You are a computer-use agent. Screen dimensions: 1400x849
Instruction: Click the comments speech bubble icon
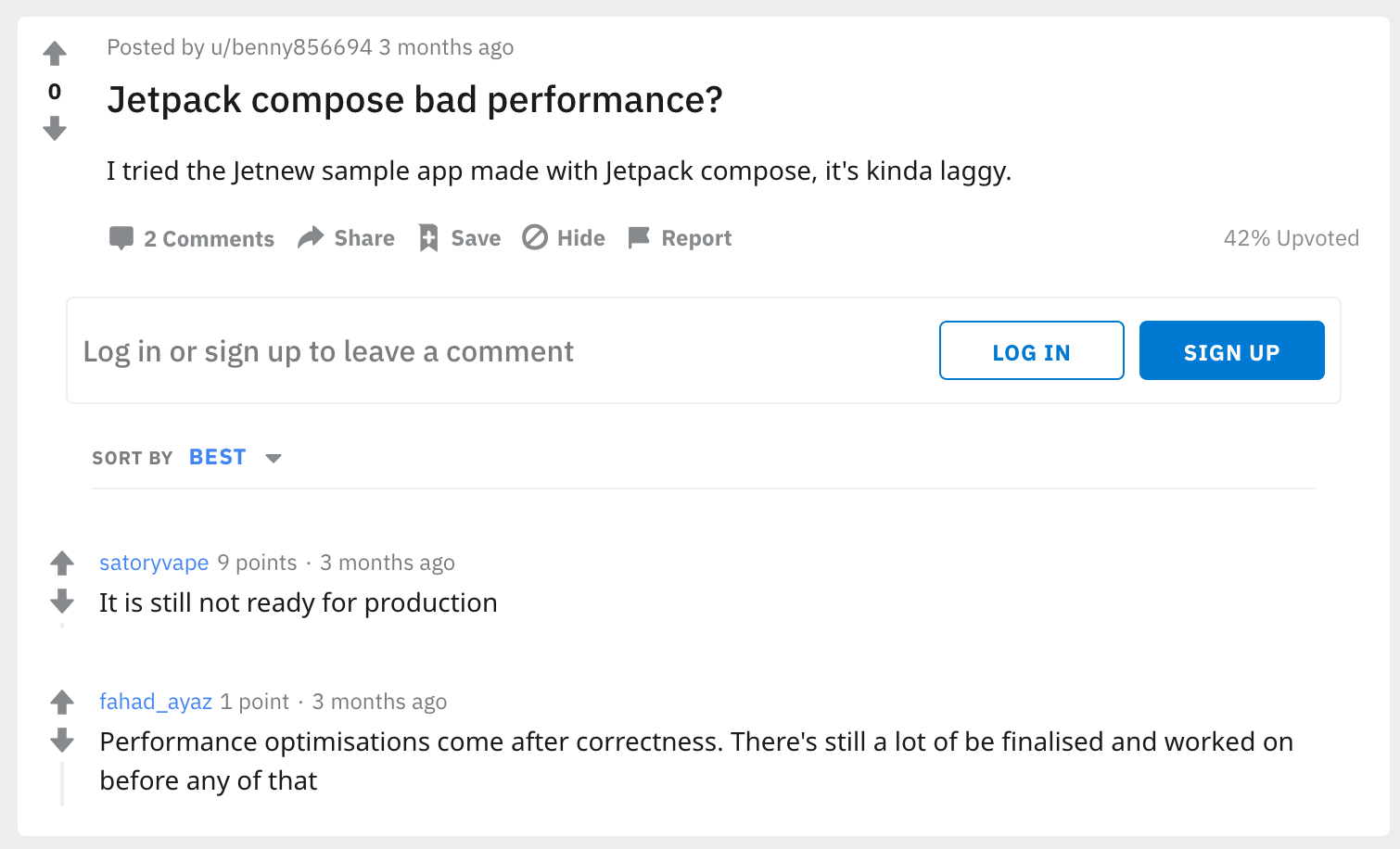(121, 238)
